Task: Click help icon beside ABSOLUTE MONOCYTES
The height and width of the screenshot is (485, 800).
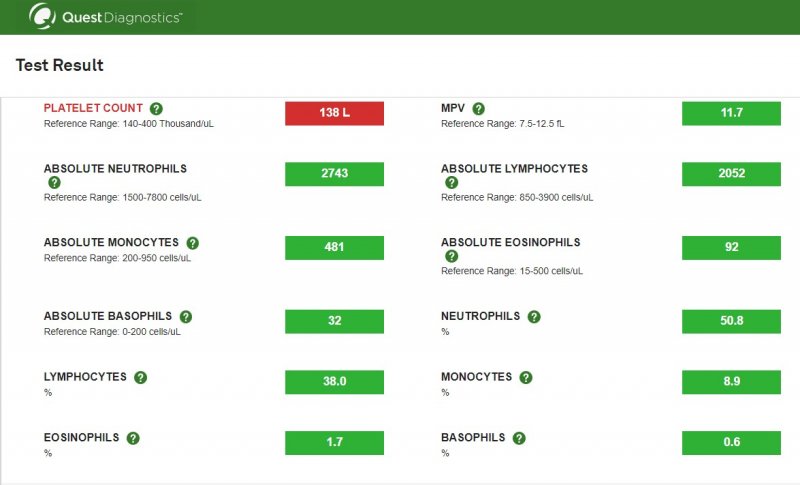Action: coord(192,243)
